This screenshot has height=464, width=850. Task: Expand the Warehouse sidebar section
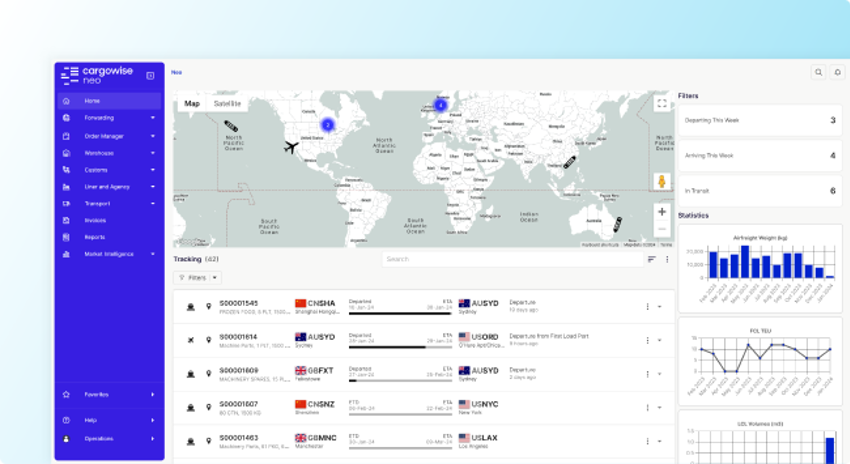(x=108, y=153)
